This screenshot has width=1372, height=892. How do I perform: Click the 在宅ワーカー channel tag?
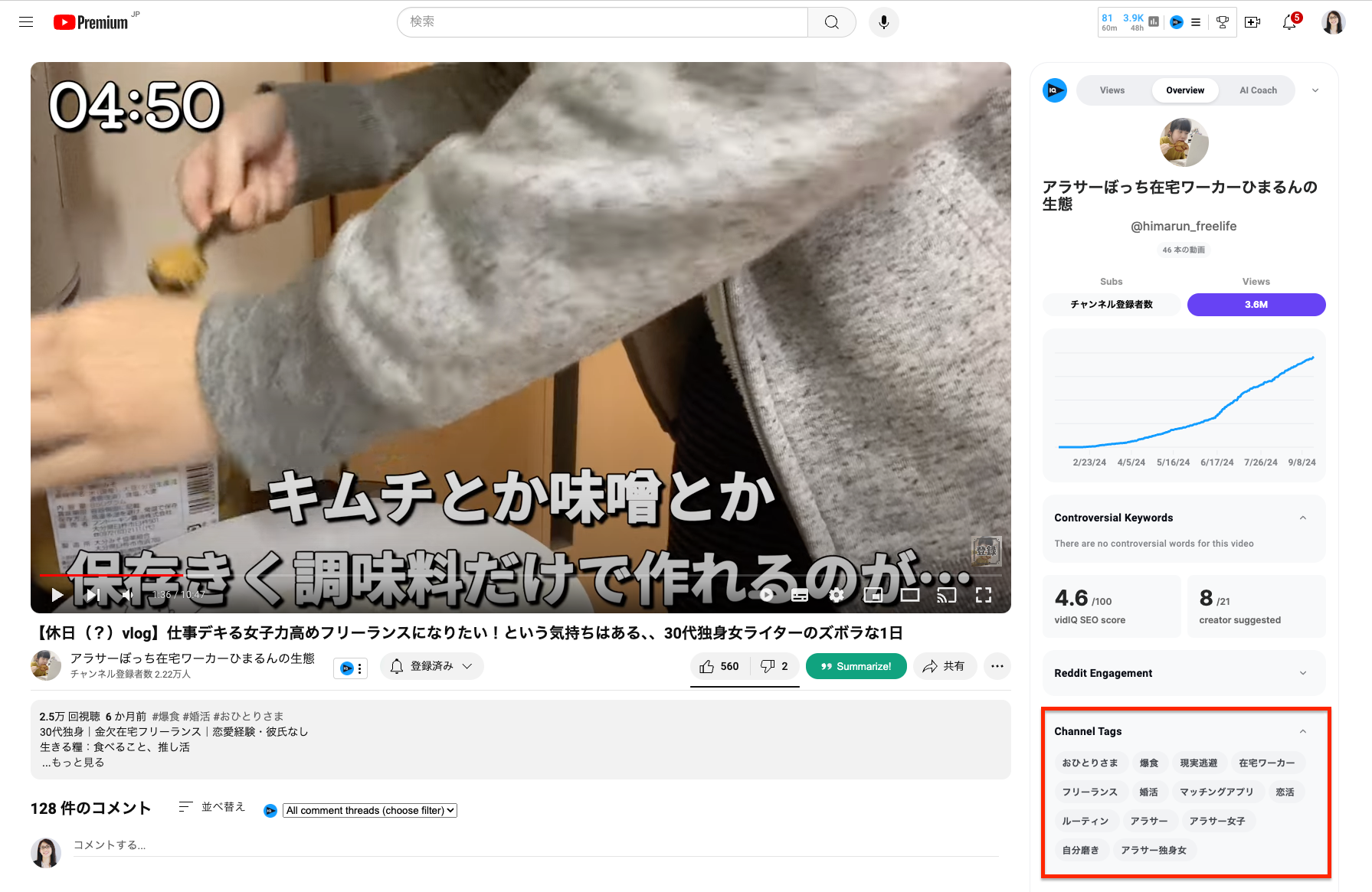(1267, 763)
